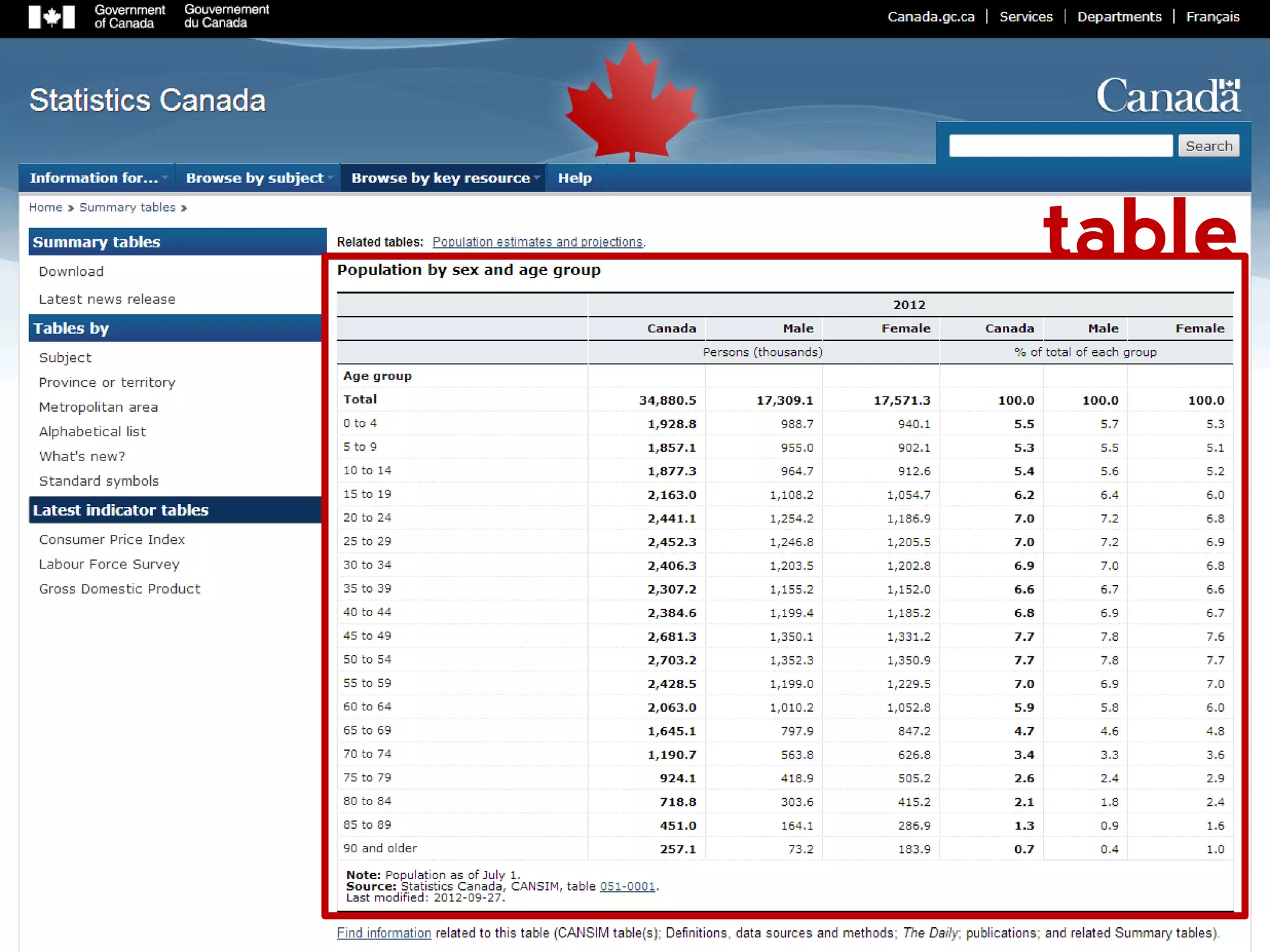Go to Home breadcrumb link
1270x952 pixels.
(45, 208)
